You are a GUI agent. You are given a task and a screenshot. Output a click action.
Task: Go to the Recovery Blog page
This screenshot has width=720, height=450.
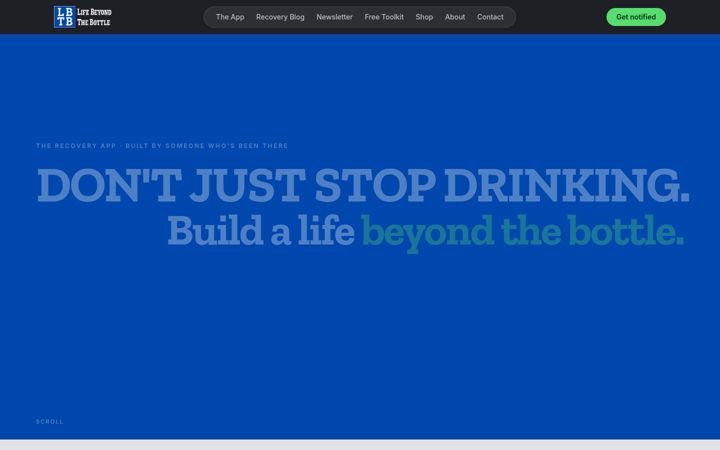tap(280, 17)
